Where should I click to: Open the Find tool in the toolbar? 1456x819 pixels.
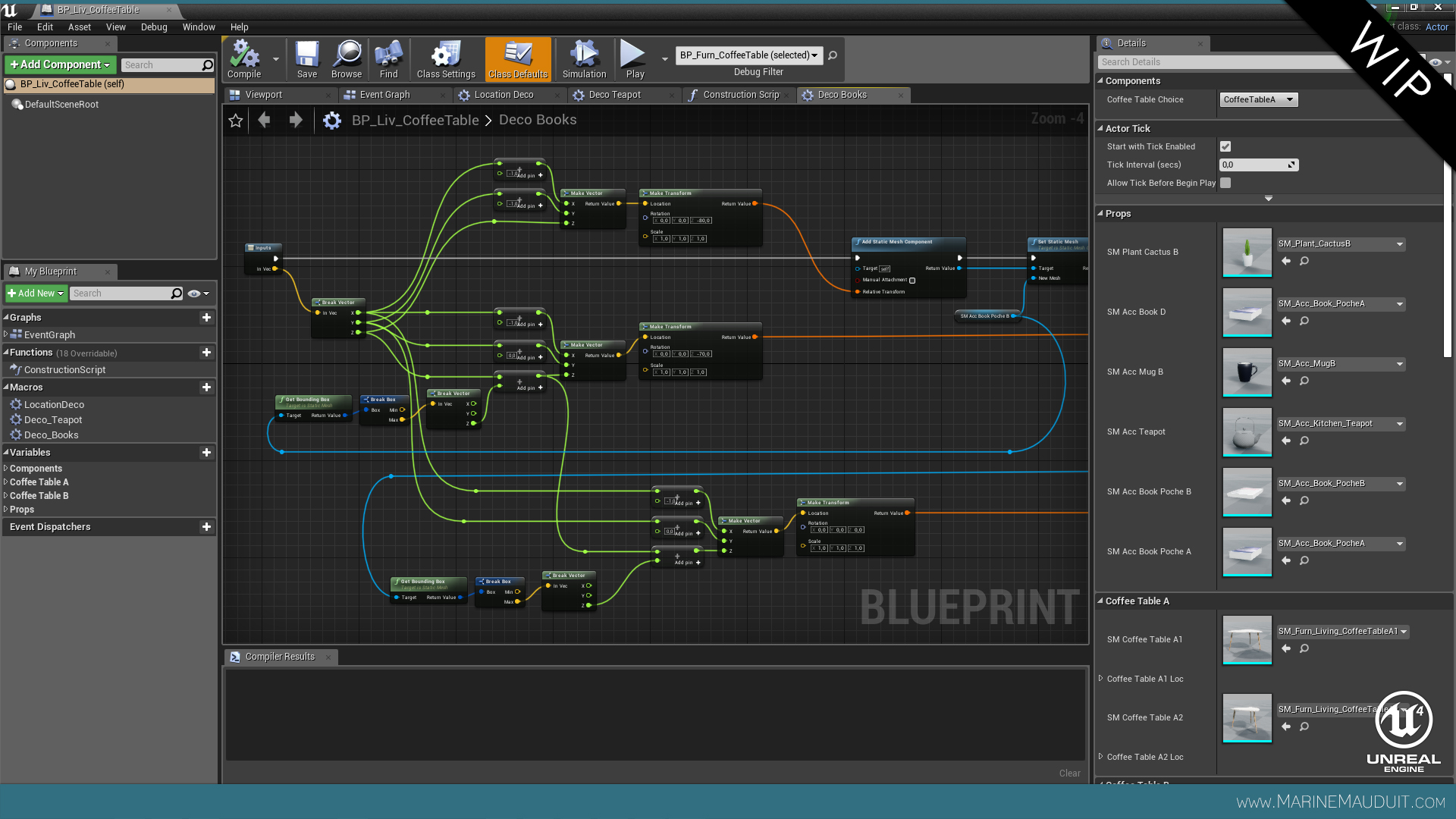click(388, 59)
